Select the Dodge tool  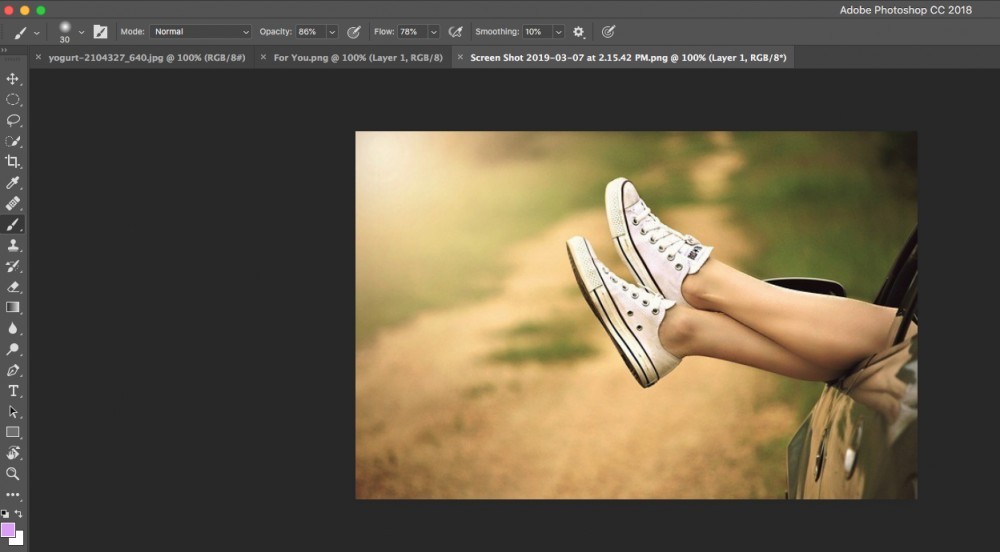click(13, 349)
